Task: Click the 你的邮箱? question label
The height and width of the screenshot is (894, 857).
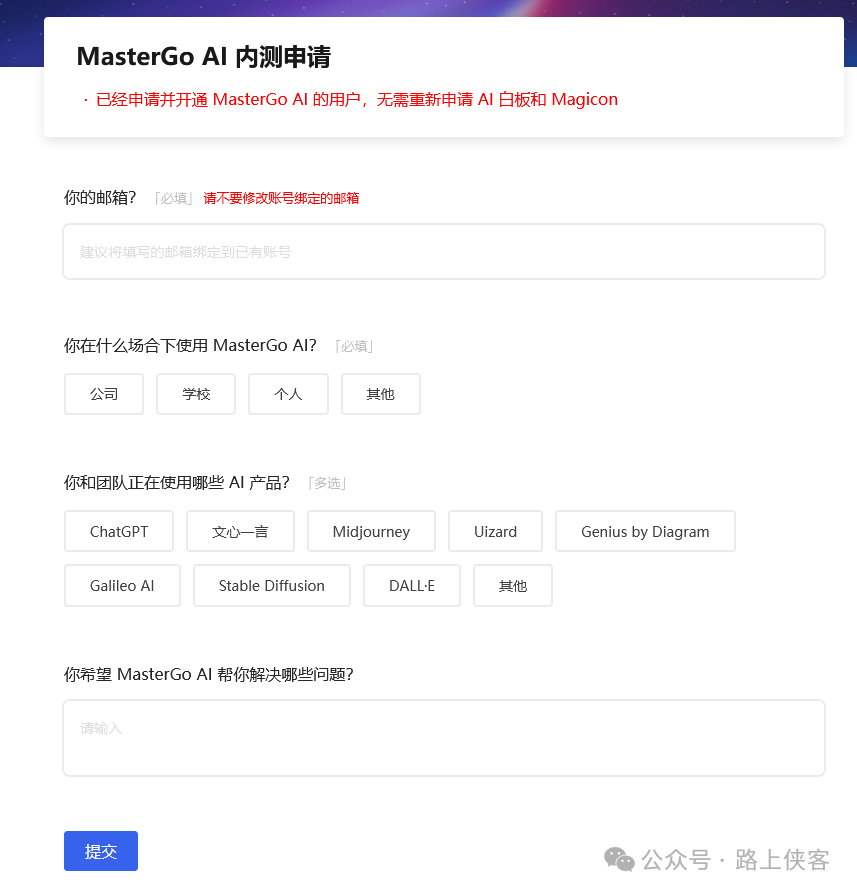Action: pos(100,198)
